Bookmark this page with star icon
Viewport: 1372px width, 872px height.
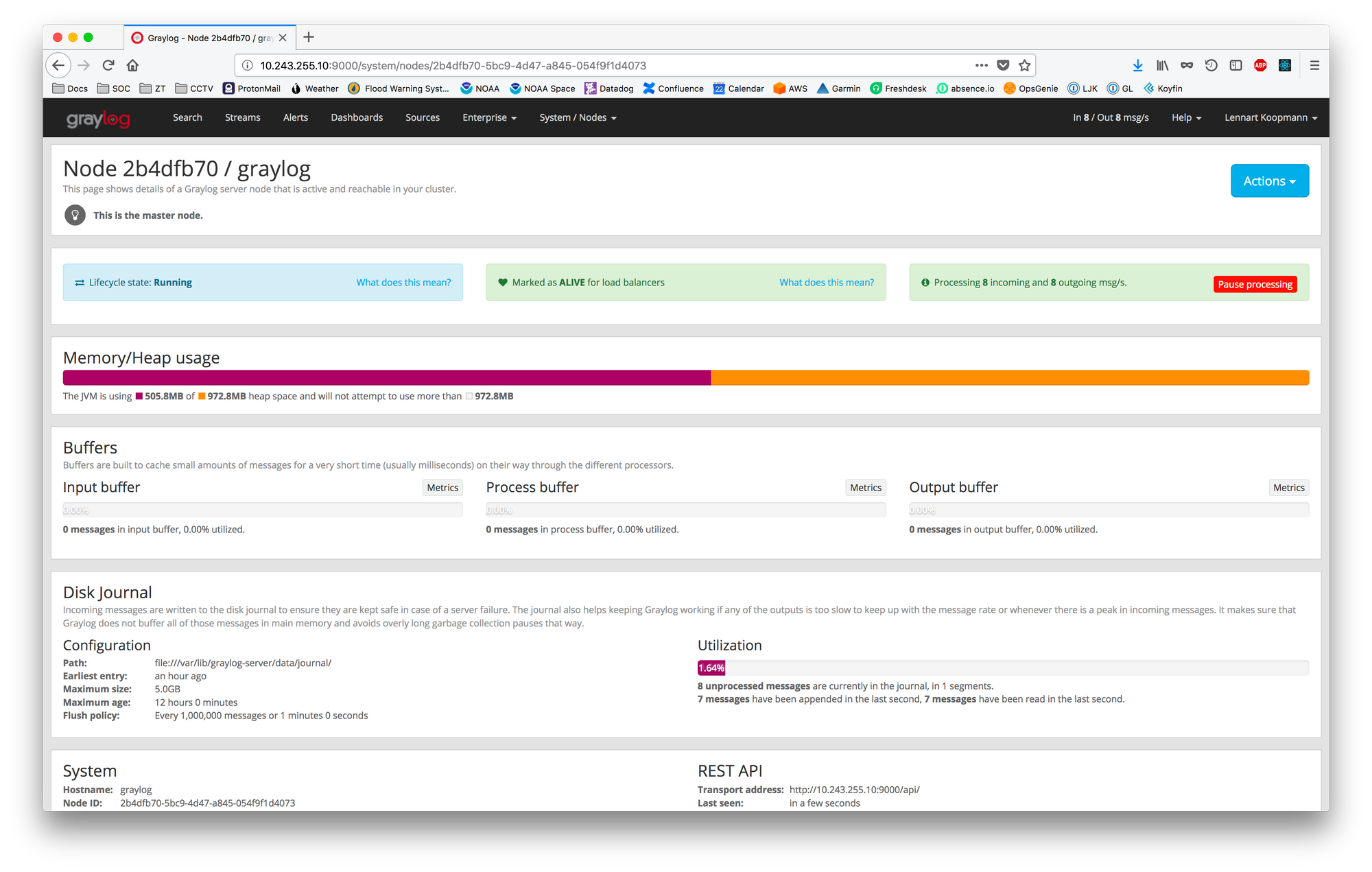(1024, 65)
